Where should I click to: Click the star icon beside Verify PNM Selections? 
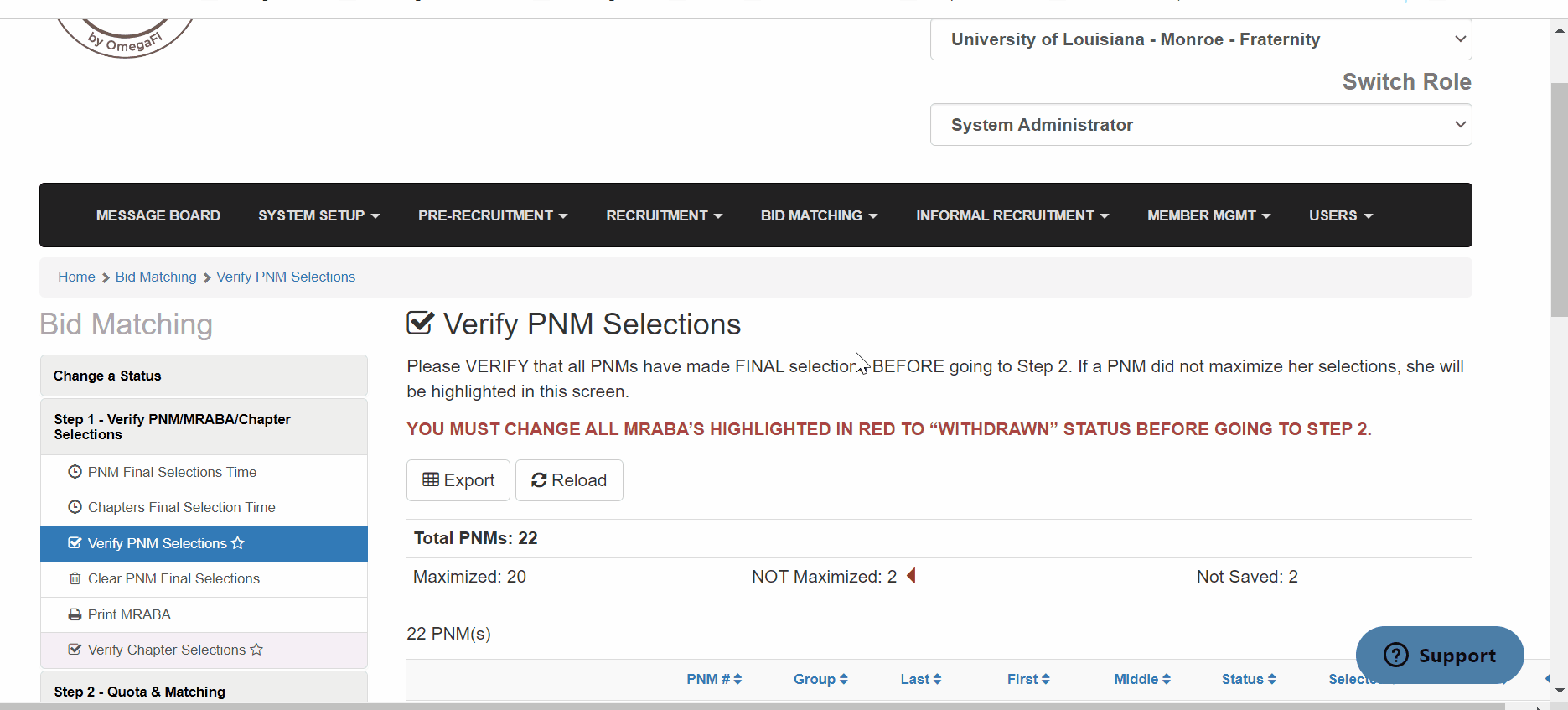[238, 543]
